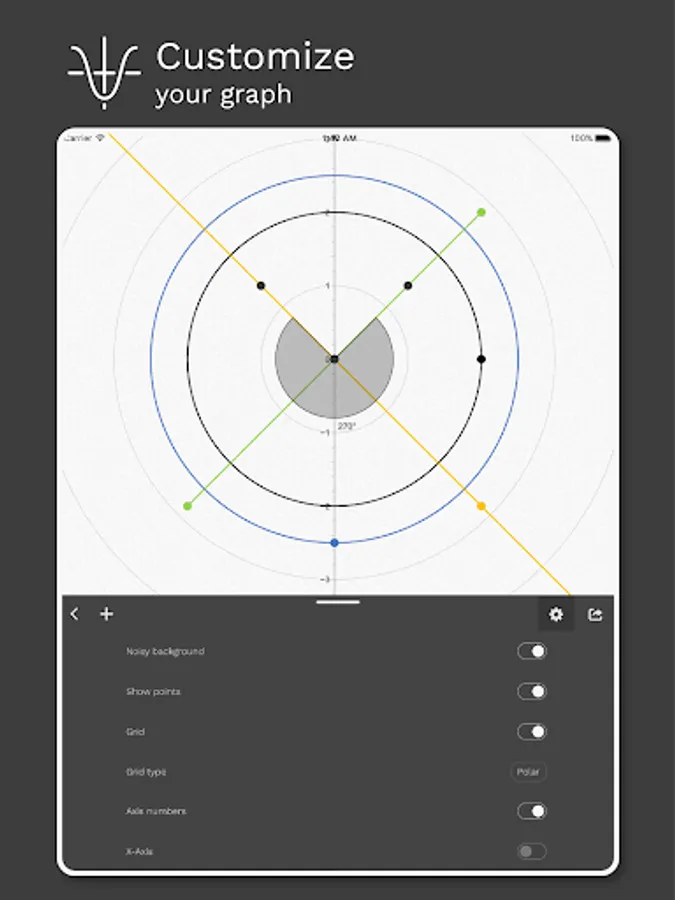Image resolution: width=675 pixels, height=900 pixels.
Task: Click the "−3" axis number
Action: [325, 579]
